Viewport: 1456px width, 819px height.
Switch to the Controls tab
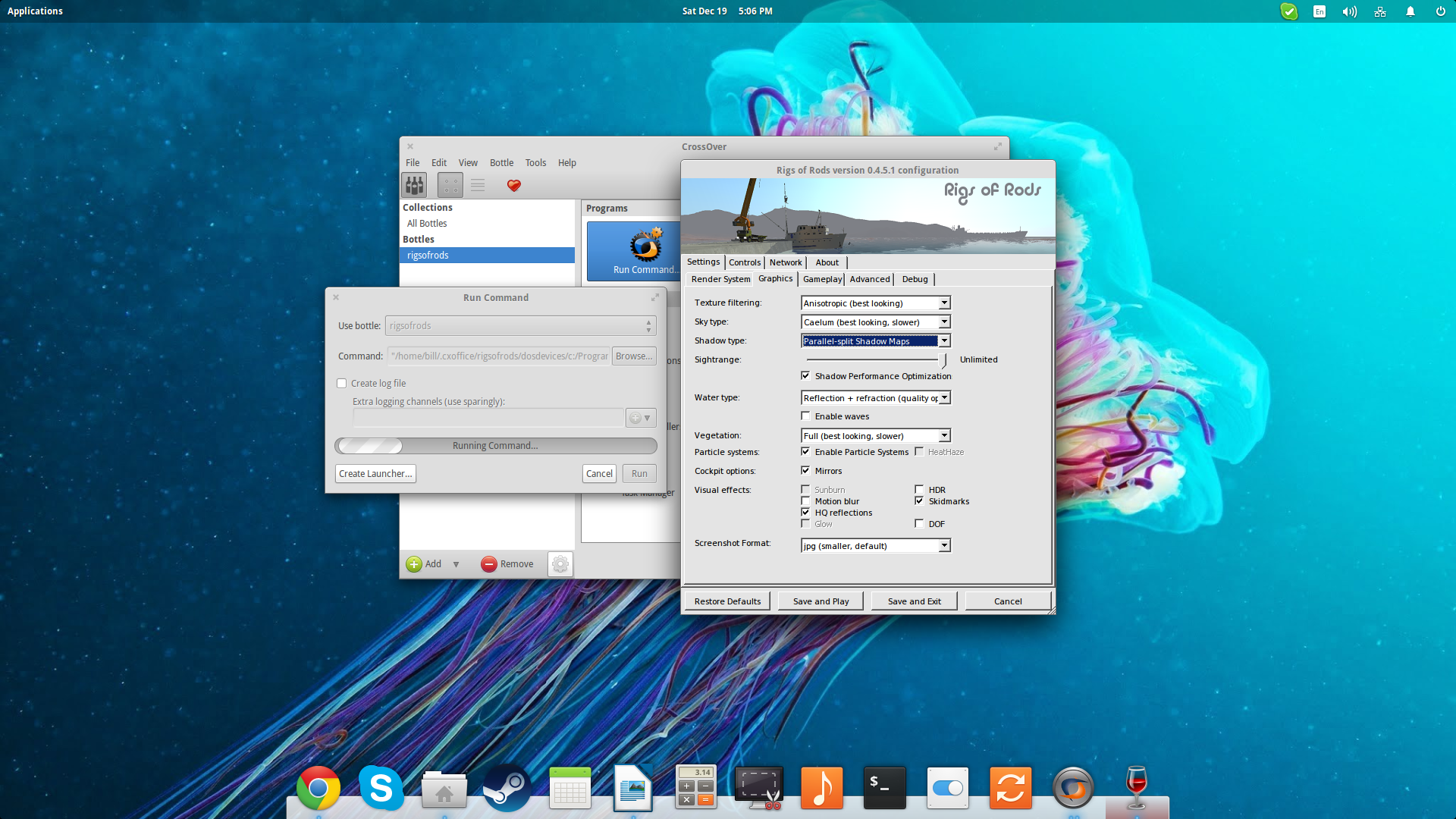745,262
